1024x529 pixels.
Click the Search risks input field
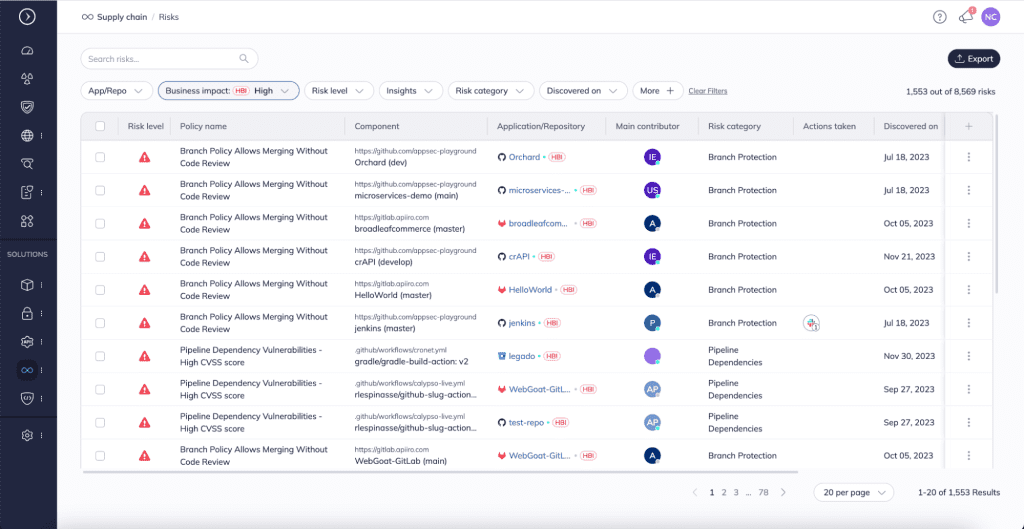point(160,59)
